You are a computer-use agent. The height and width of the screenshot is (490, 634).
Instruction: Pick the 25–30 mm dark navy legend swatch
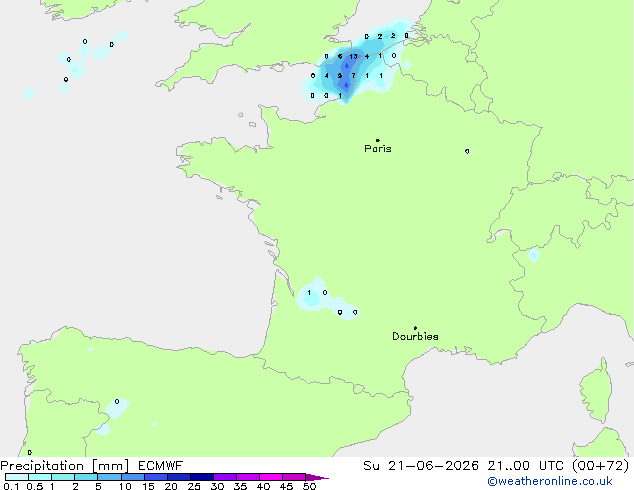click(x=202, y=477)
